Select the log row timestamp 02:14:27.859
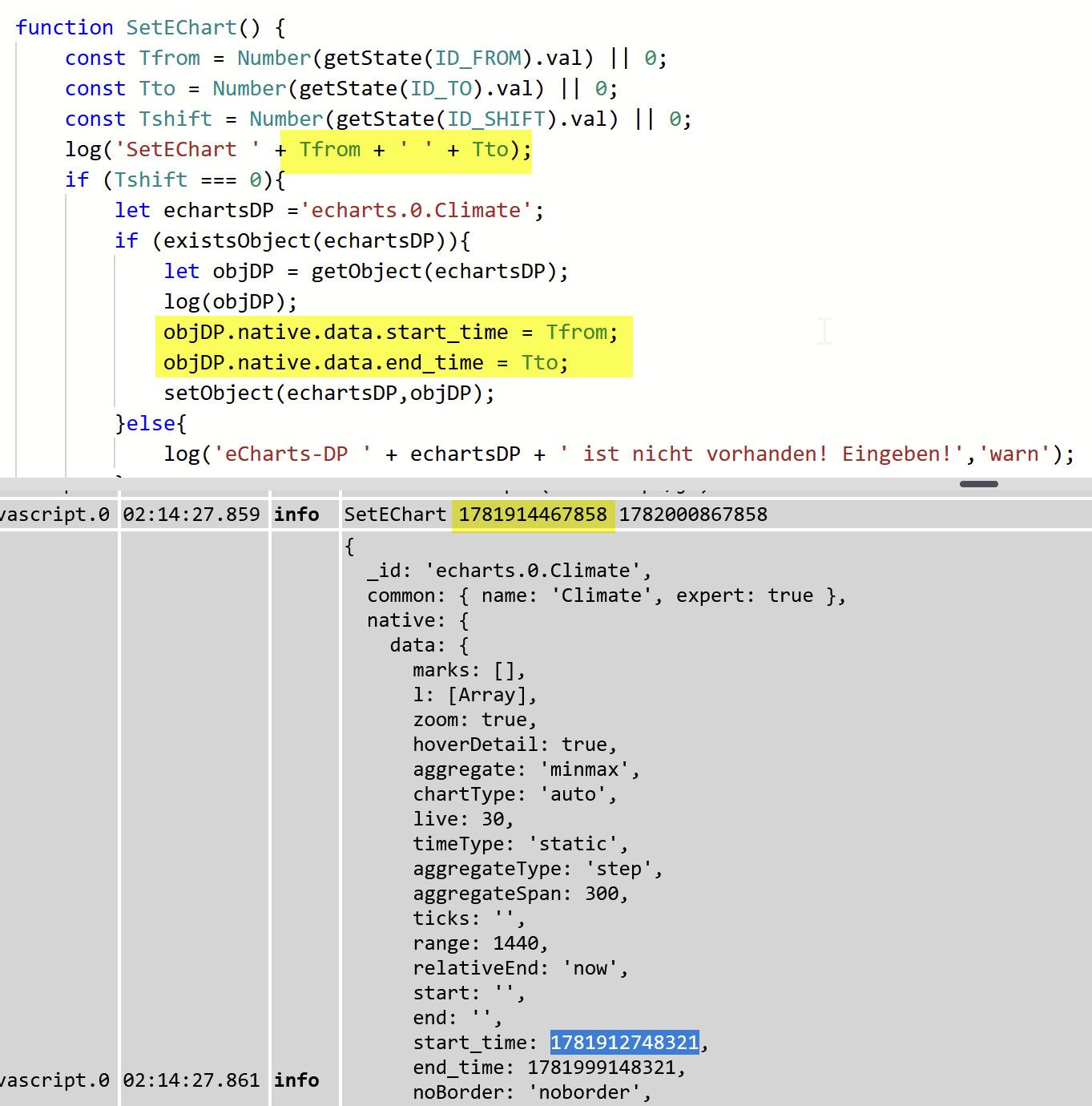 [191, 515]
